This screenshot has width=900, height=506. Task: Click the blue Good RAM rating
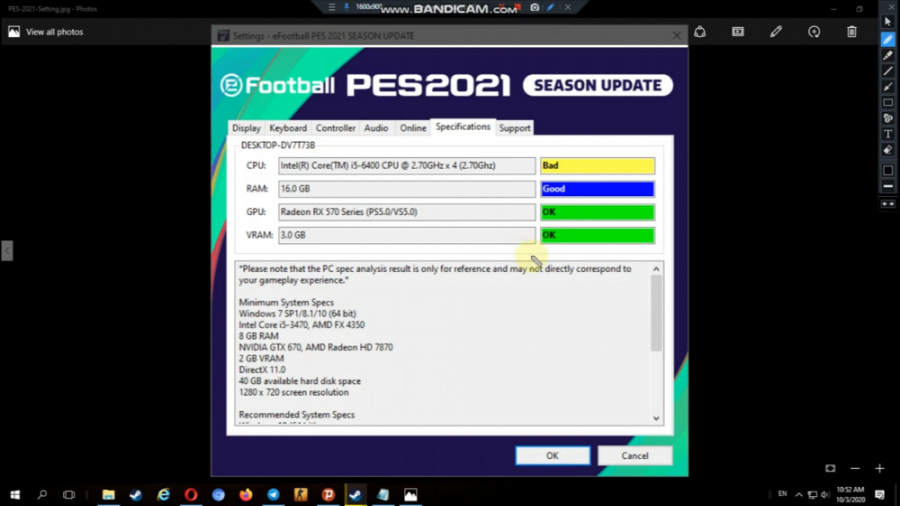pyautogui.click(x=597, y=189)
